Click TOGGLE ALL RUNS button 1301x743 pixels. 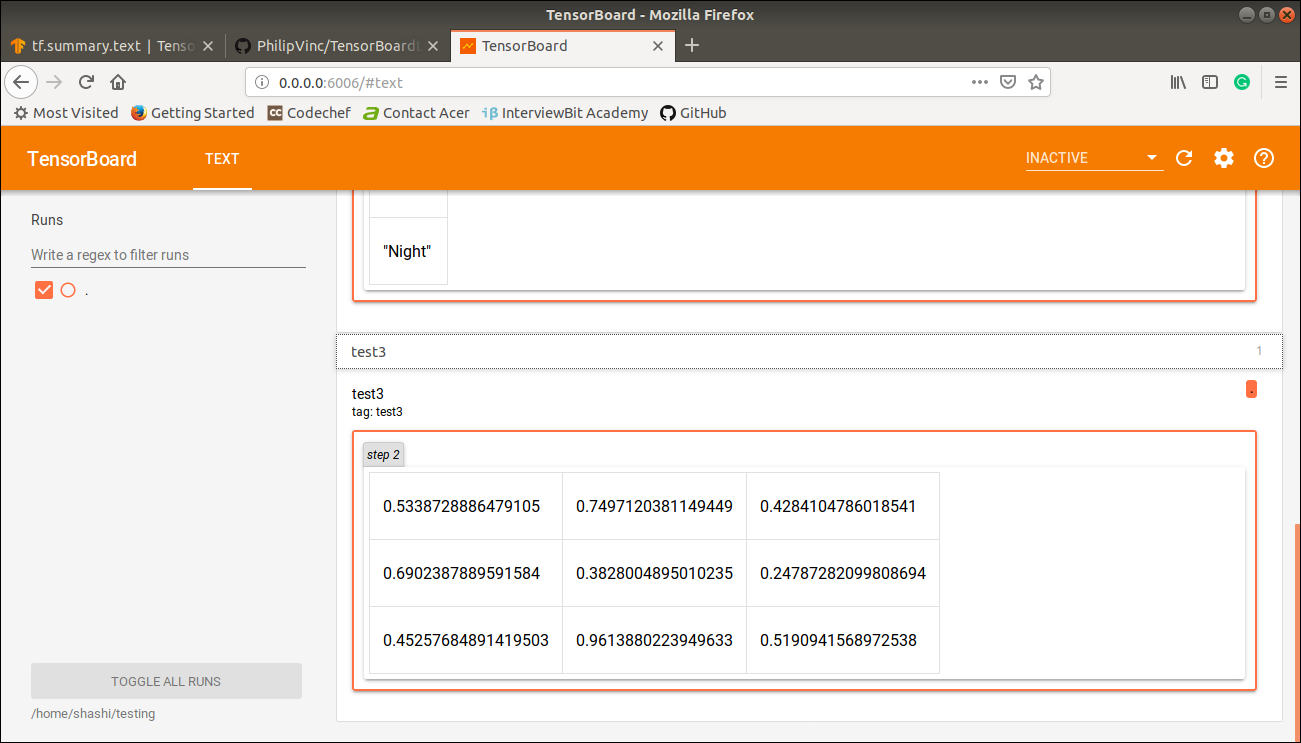[x=166, y=681]
